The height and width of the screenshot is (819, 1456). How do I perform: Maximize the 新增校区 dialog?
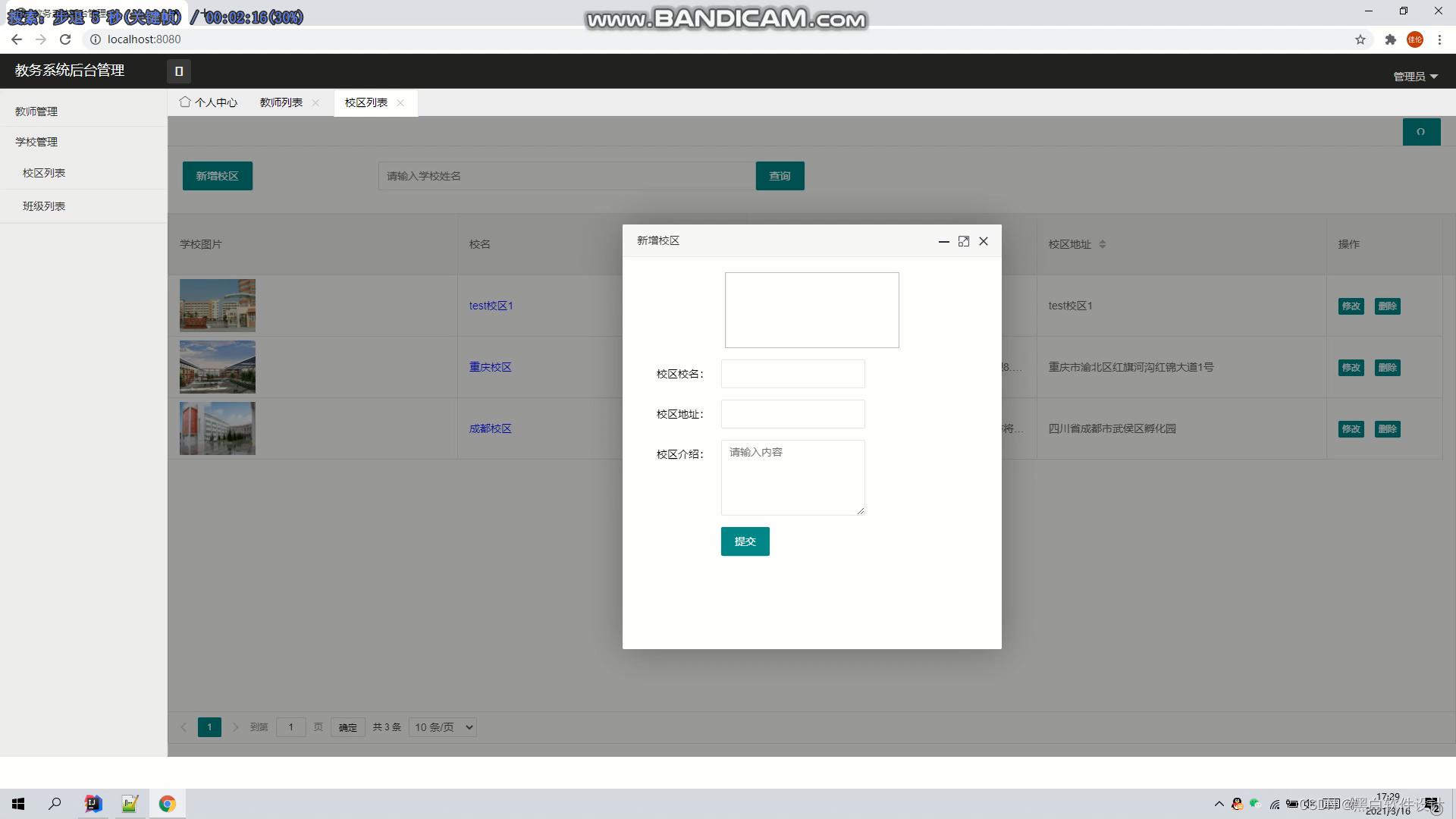(963, 241)
